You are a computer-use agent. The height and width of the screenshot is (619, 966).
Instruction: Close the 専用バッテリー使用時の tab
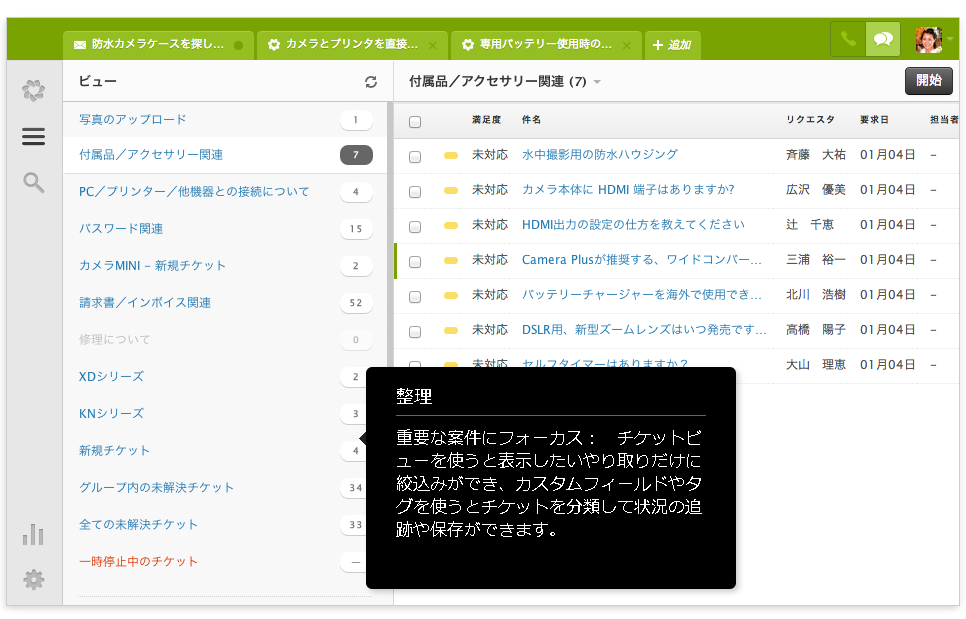click(627, 45)
